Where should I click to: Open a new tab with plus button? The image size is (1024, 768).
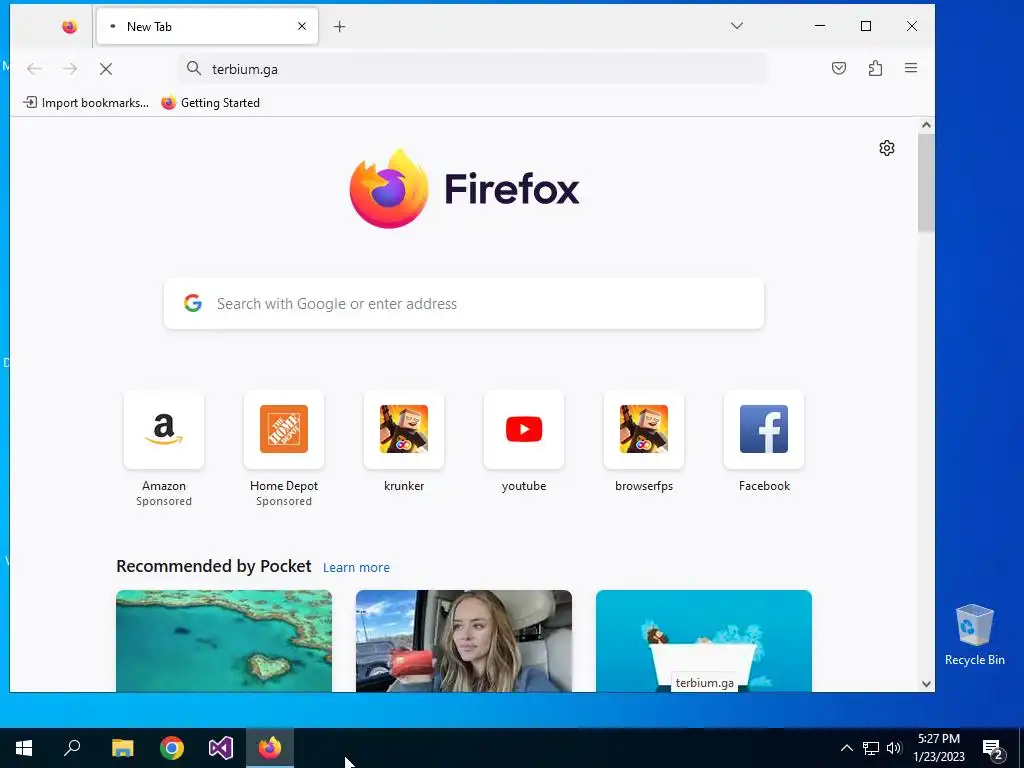pos(340,27)
